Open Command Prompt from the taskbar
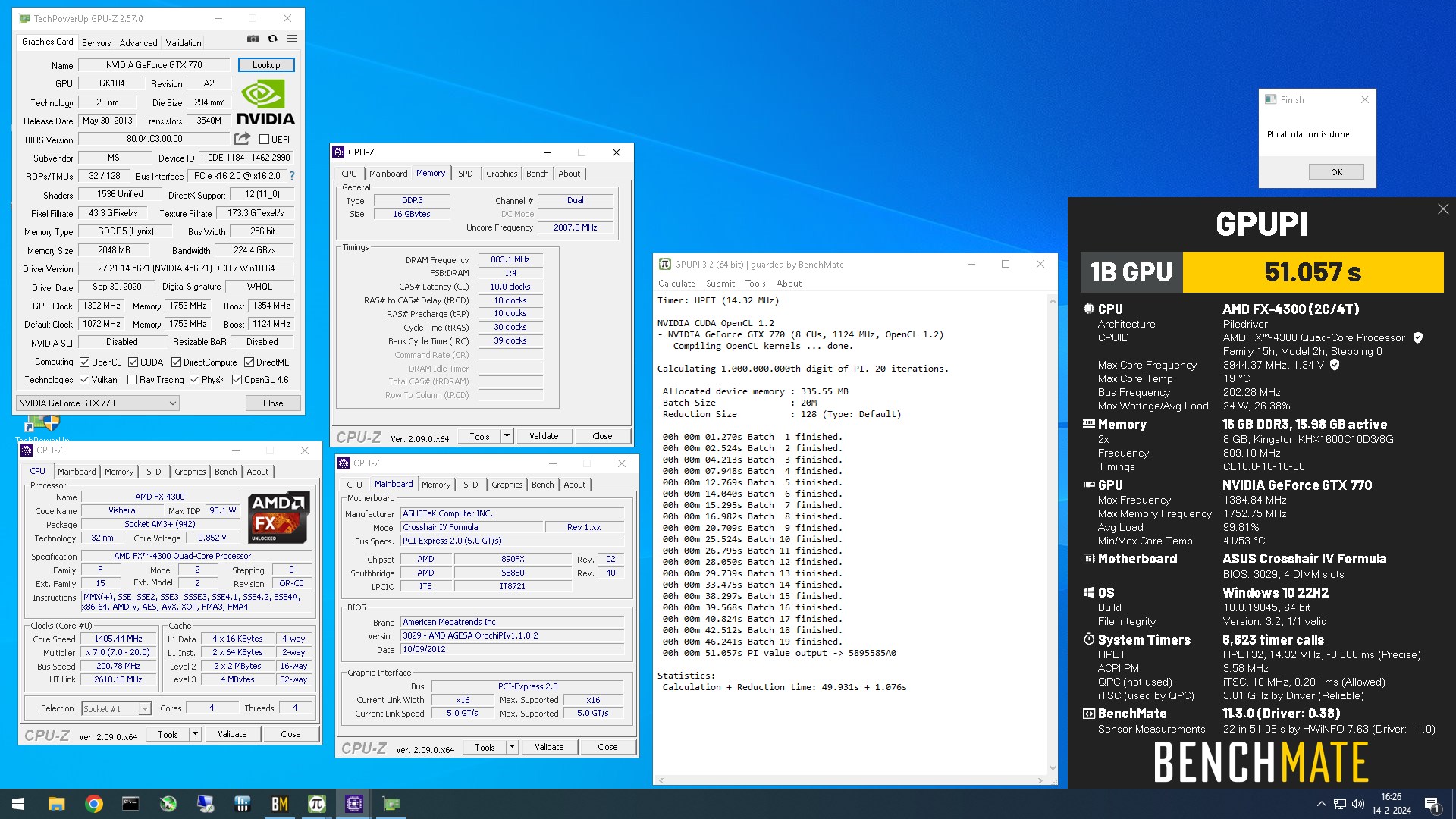The height and width of the screenshot is (819, 1456). [130, 804]
